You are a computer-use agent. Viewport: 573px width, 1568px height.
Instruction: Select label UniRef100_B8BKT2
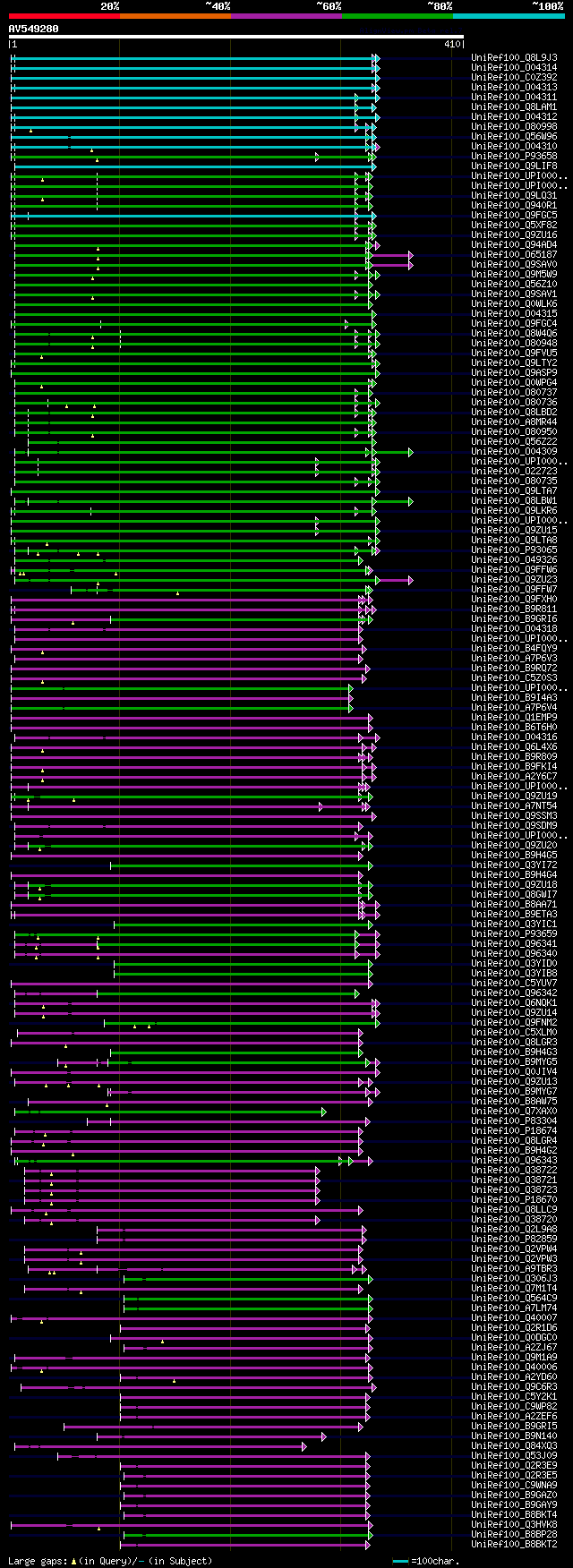click(514, 1544)
